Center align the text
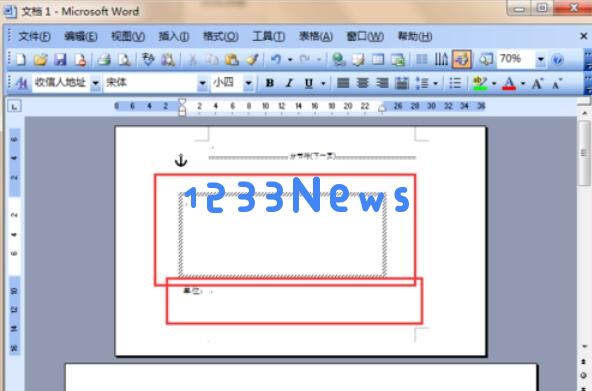This screenshot has width=592, height=391. click(362, 83)
